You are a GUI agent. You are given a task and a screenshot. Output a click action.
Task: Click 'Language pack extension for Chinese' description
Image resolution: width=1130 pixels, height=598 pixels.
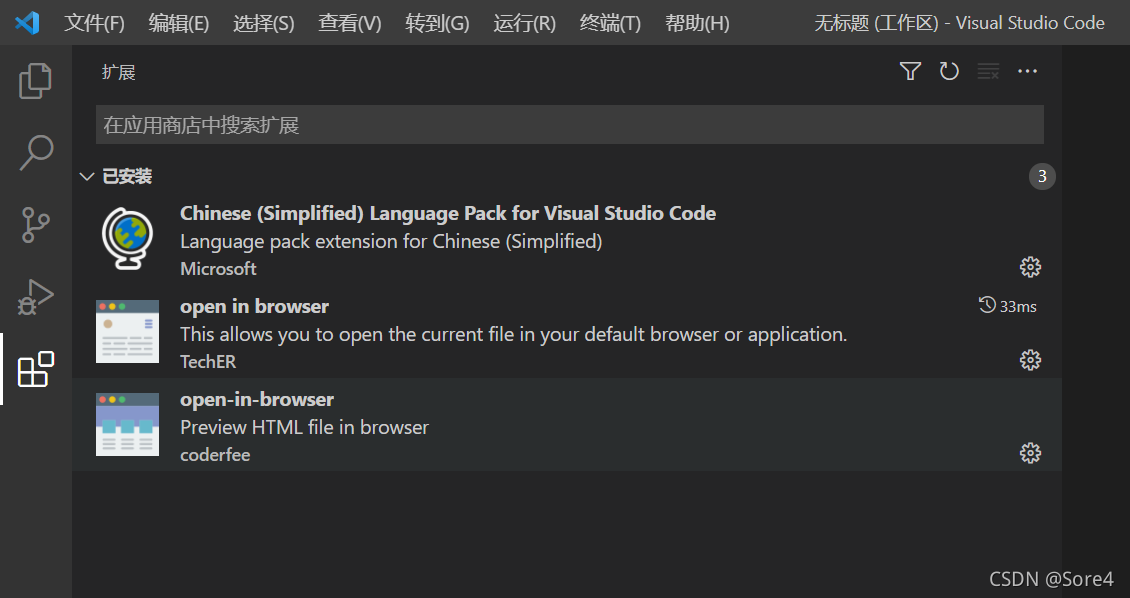click(391, 241)
